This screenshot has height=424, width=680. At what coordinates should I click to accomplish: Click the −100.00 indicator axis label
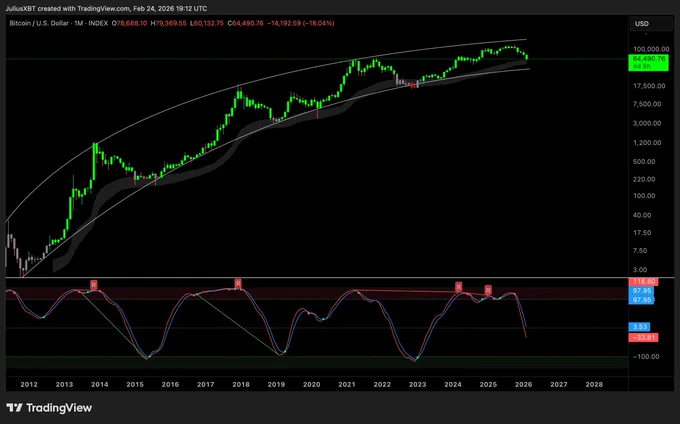pos(646,356)
